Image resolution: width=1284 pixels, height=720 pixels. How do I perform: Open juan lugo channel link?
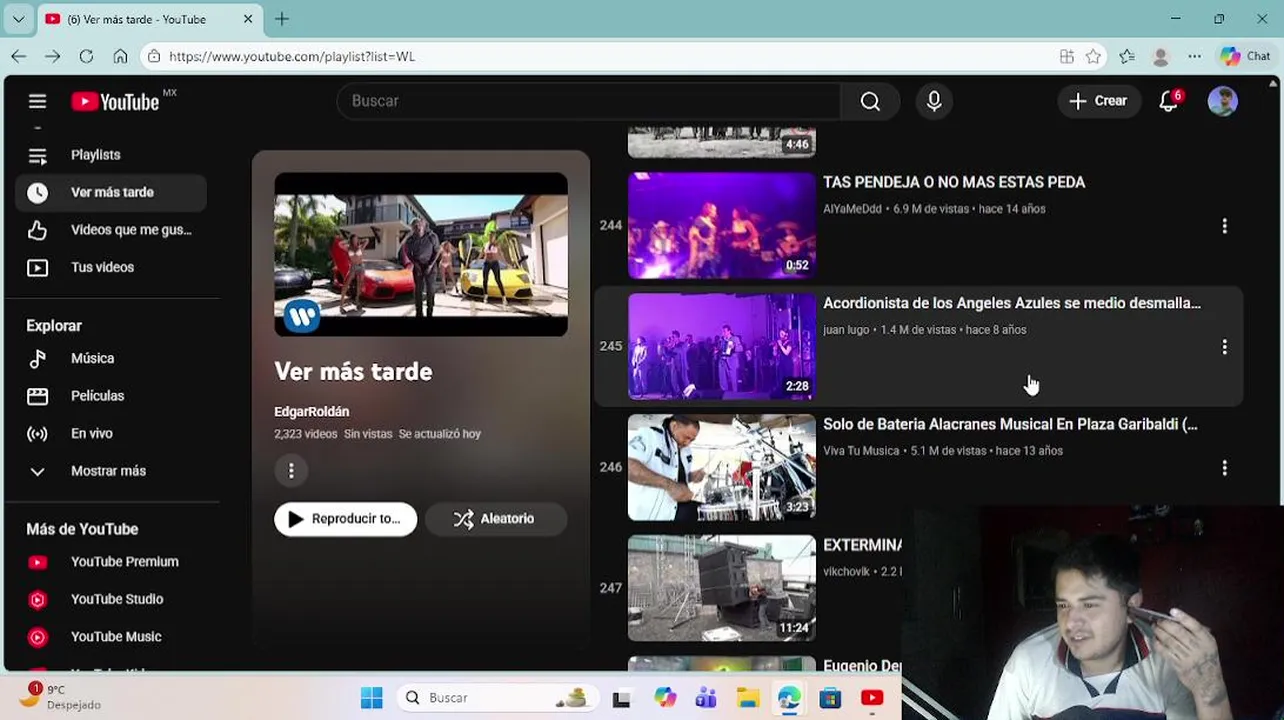click(x=846, y=330)
